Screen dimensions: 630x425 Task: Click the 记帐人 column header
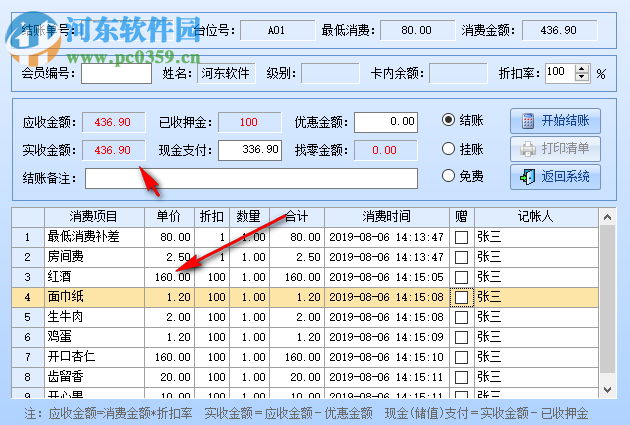(536, 217)
